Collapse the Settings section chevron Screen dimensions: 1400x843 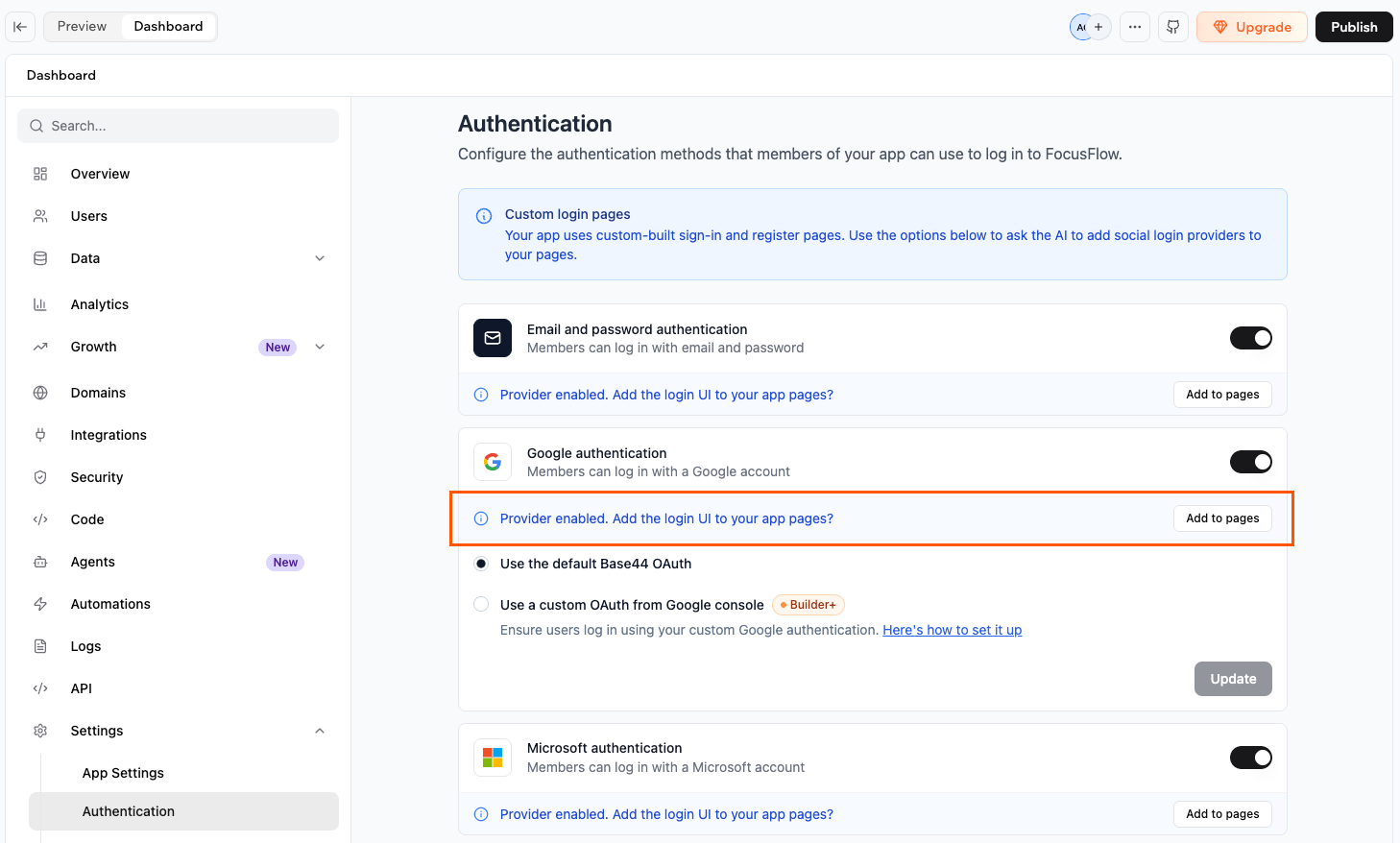click(x=320, y=731)
